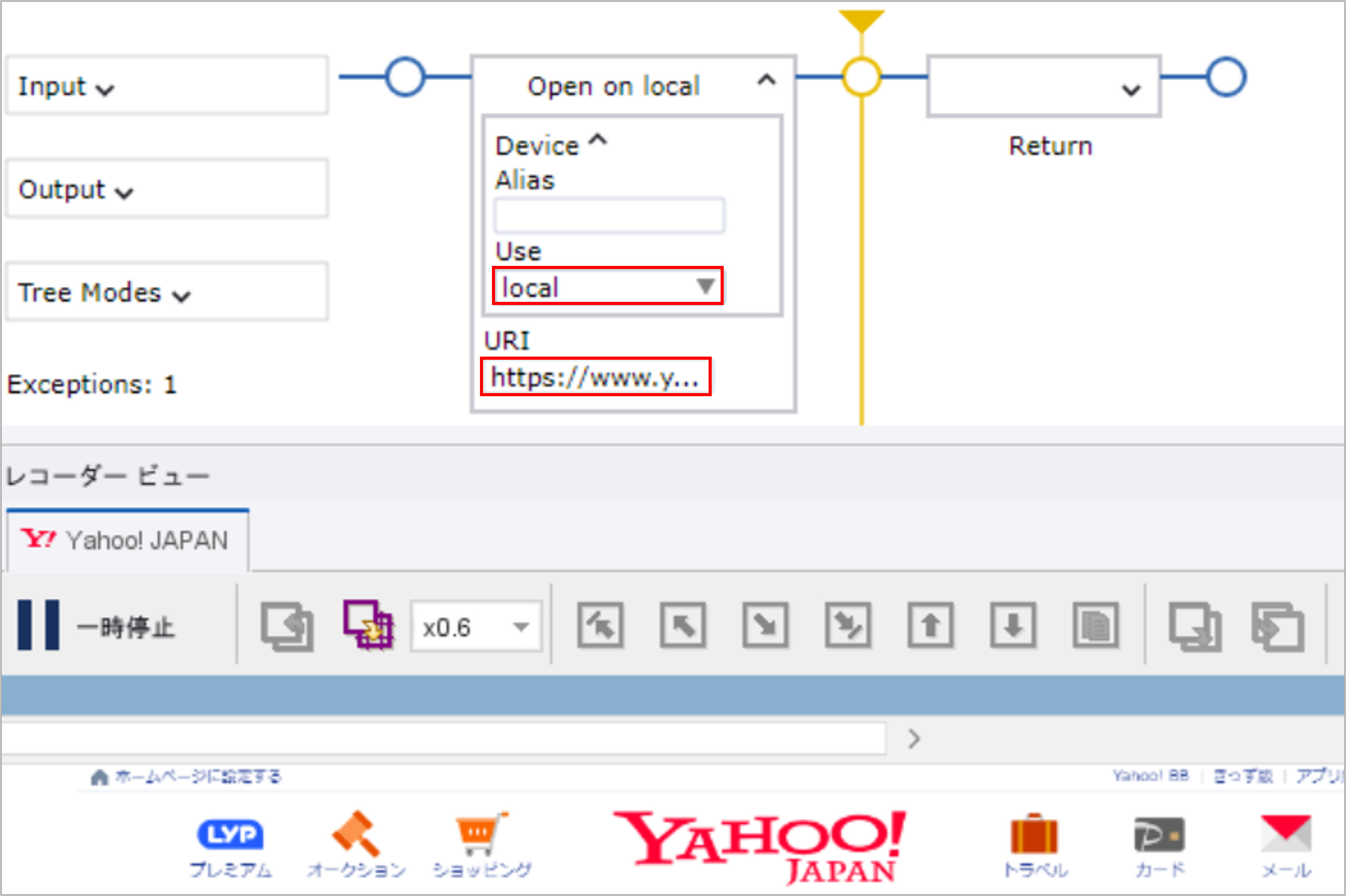This screenshot has height=896, width=1346.
Task: Collapse the Open on local step
Action: 766,80
